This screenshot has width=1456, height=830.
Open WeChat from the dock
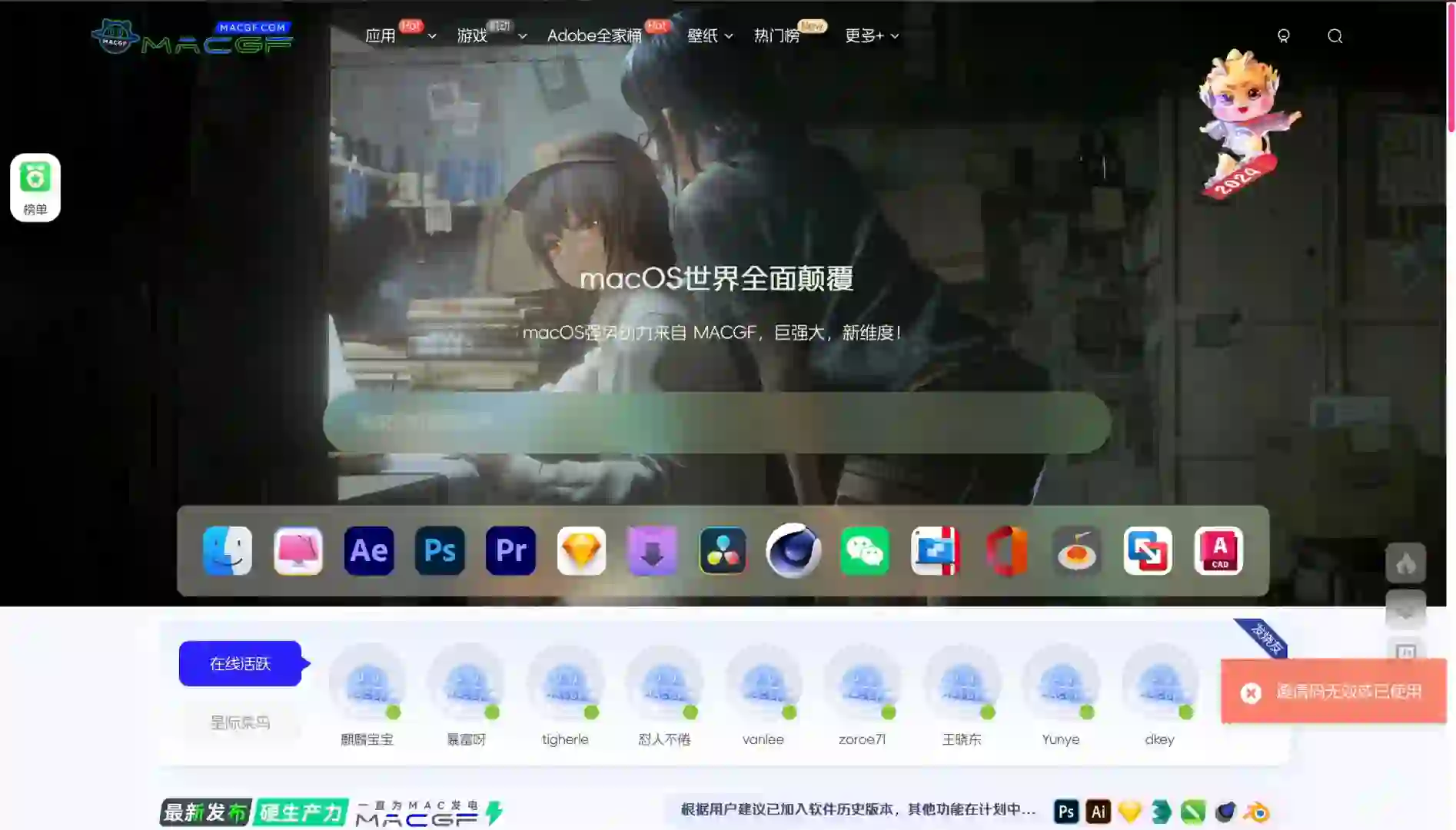864,550
